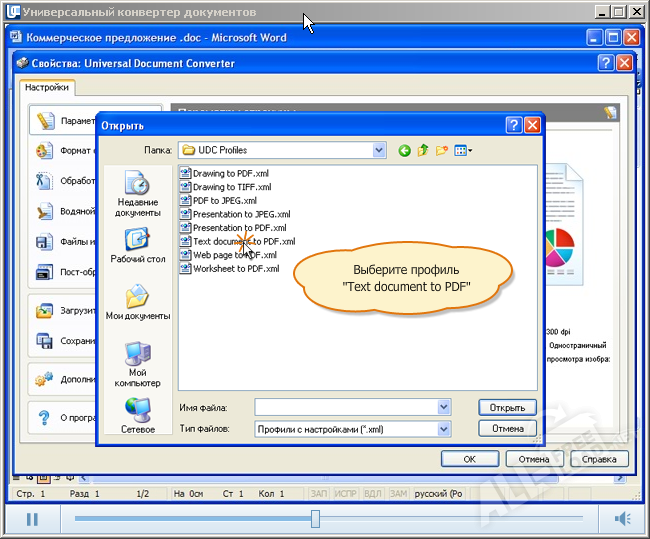
Task: Click the video progress slider handle
Action: [x=315, y=518]
